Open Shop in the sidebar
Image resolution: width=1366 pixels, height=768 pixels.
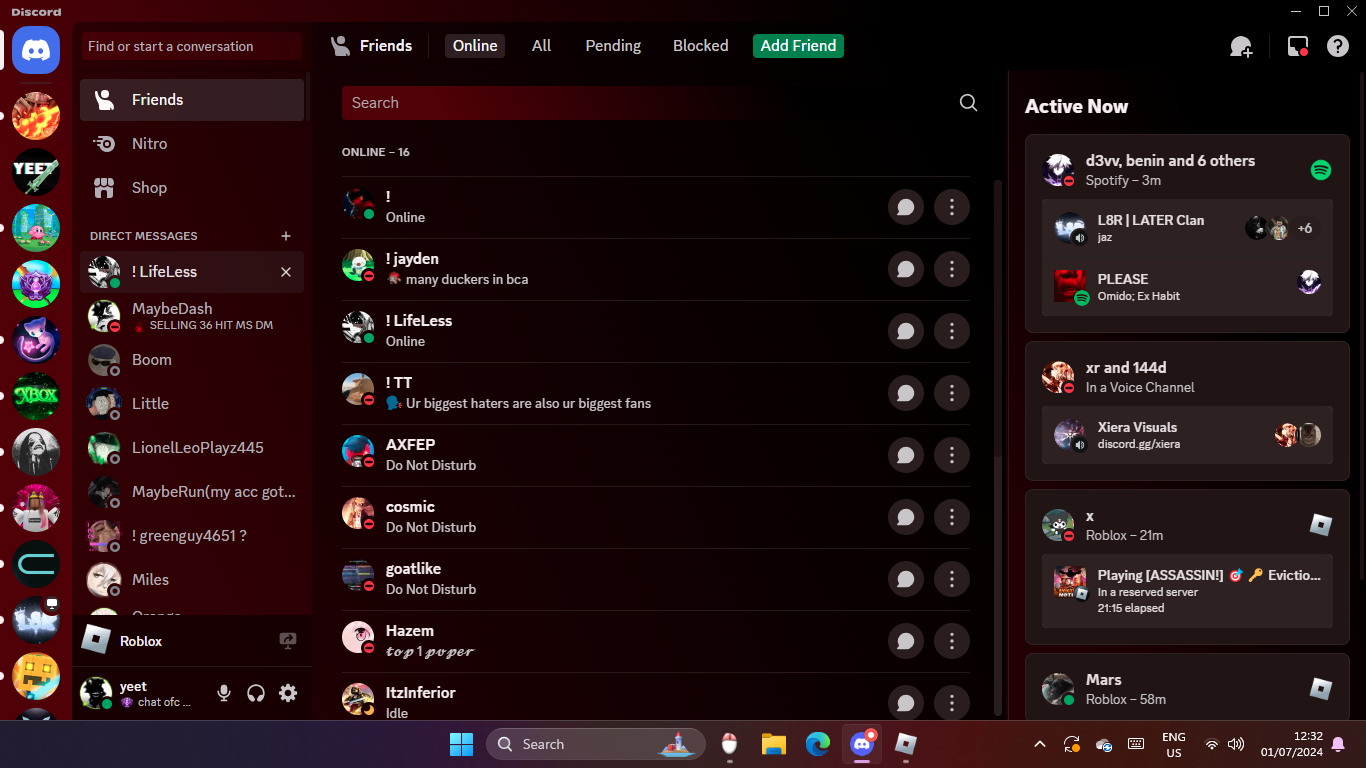192,188
